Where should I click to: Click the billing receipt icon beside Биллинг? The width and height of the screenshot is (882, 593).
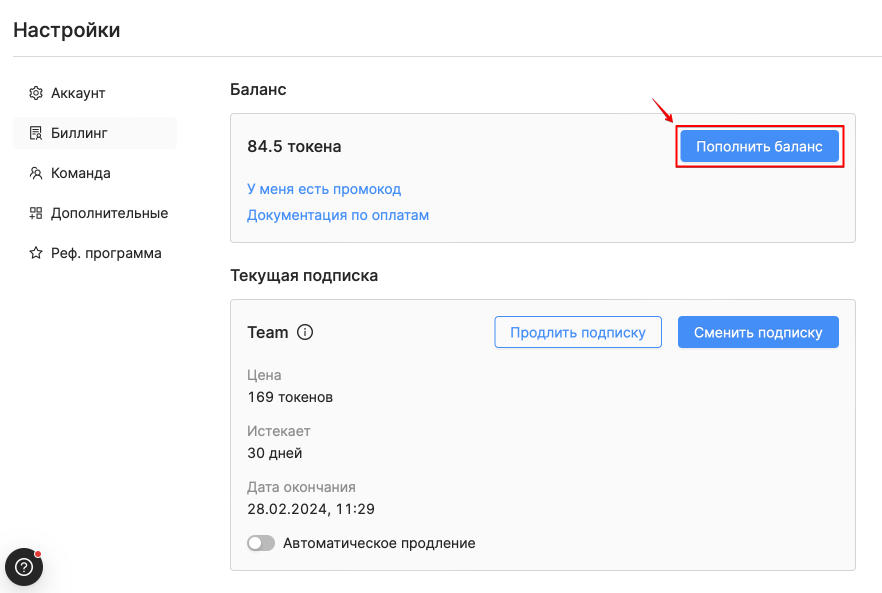[36, 133]
